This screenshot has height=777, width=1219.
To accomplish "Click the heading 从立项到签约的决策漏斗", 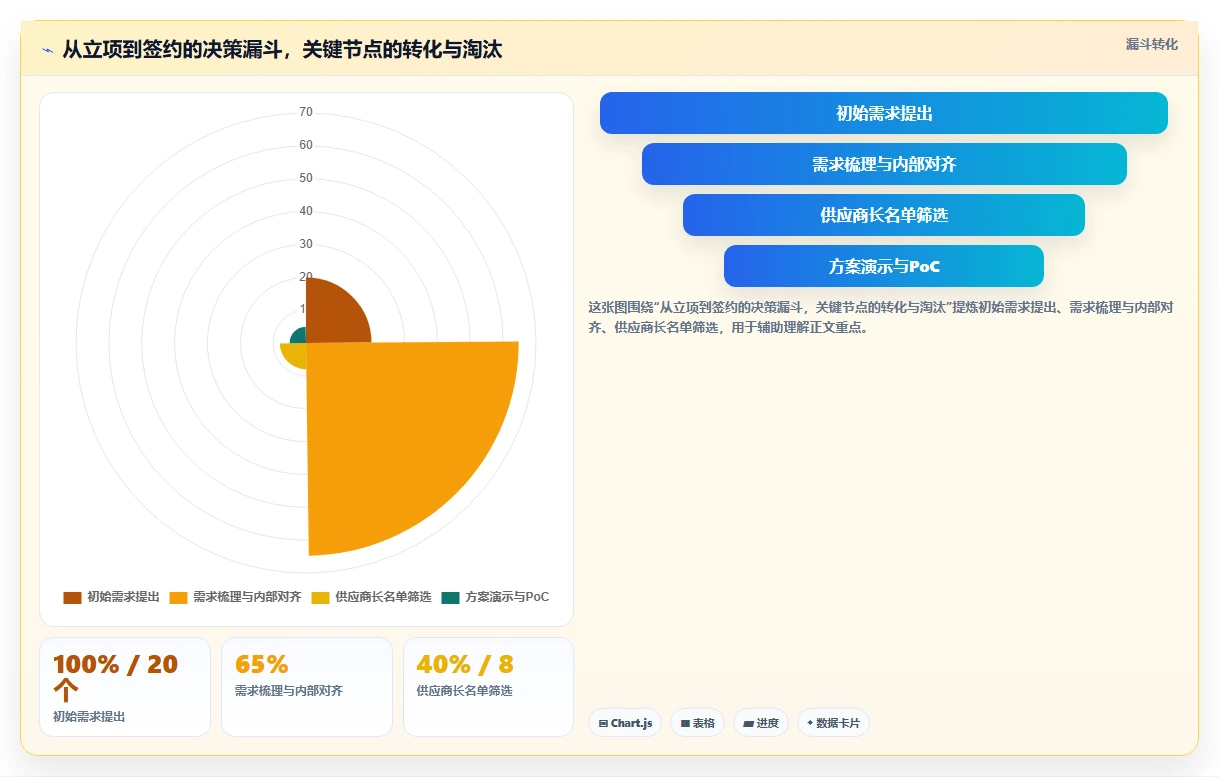I will 282,49.
